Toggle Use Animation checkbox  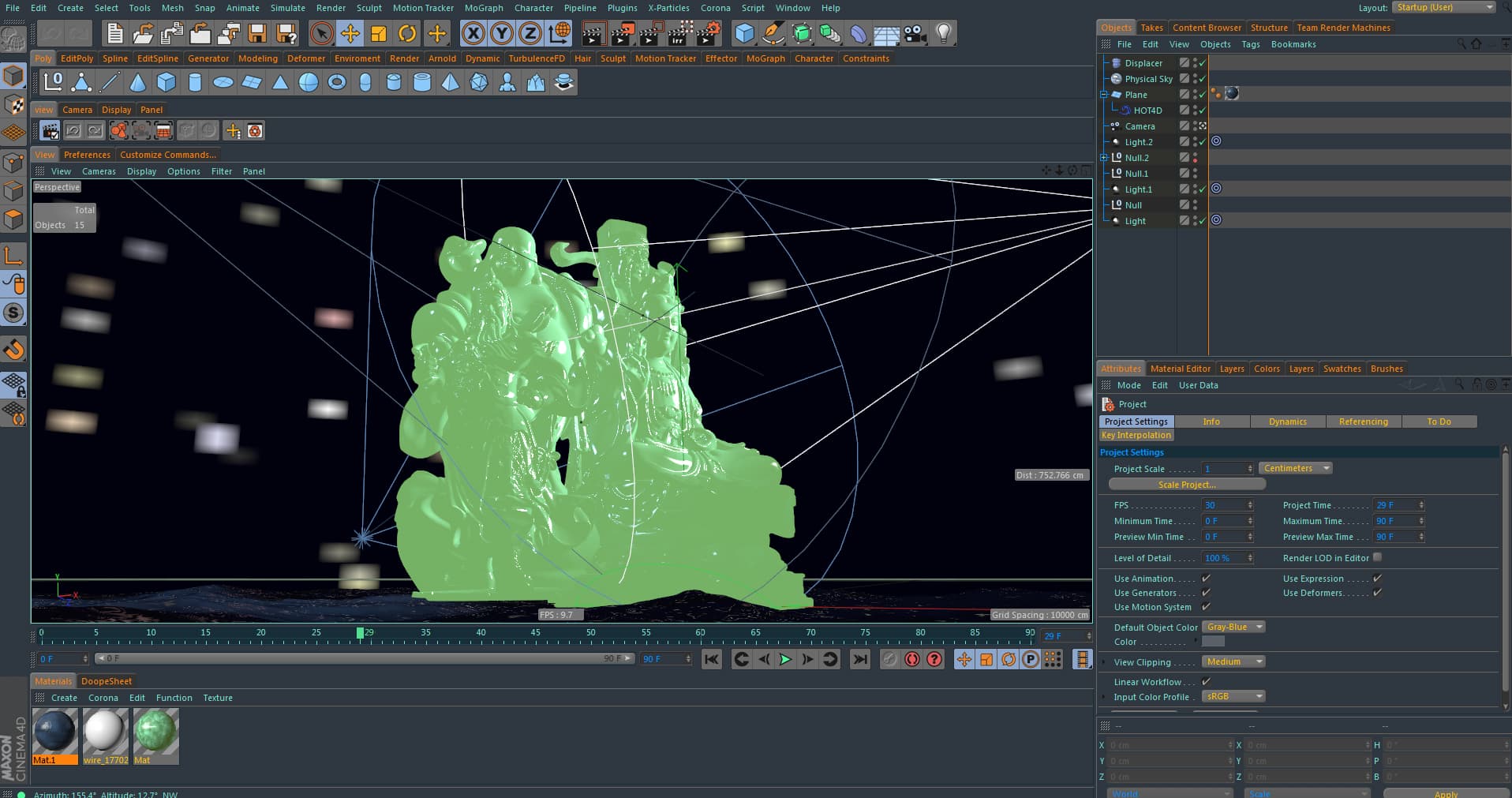(x=1206, y=579)
